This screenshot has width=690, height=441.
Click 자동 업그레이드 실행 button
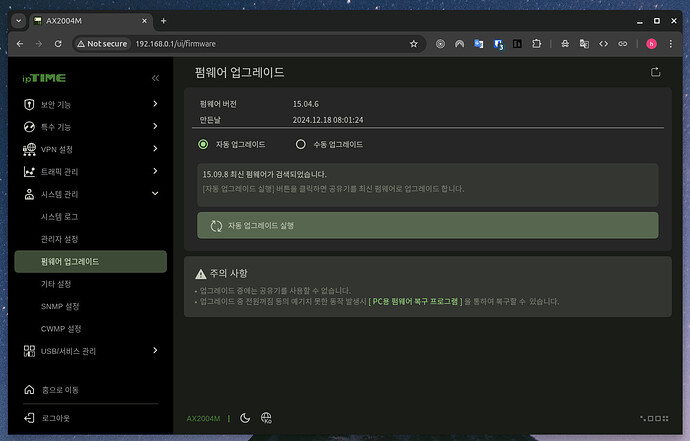[428, 226]
